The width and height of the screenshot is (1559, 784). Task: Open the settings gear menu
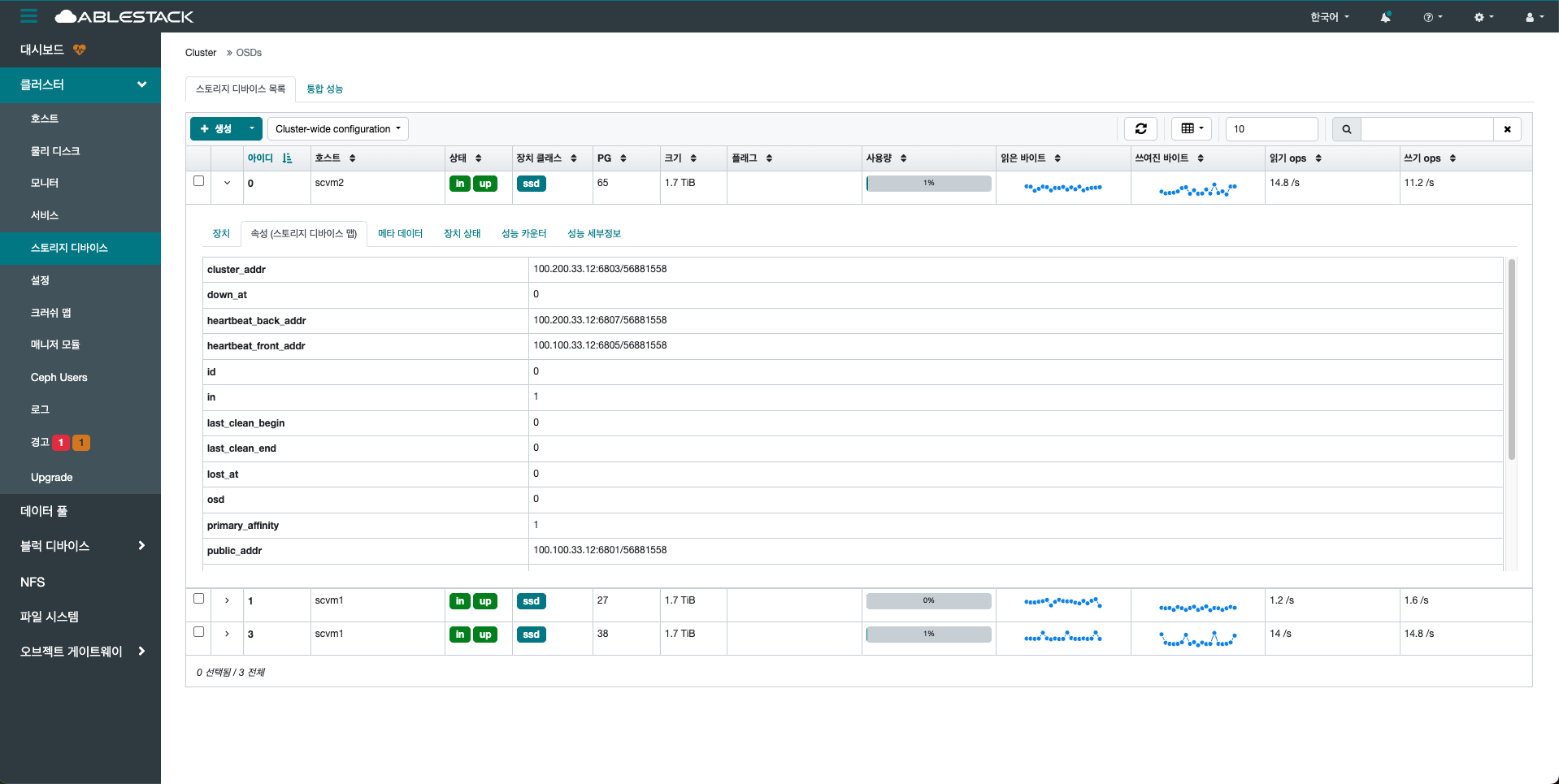click(x=1483, y=17)
